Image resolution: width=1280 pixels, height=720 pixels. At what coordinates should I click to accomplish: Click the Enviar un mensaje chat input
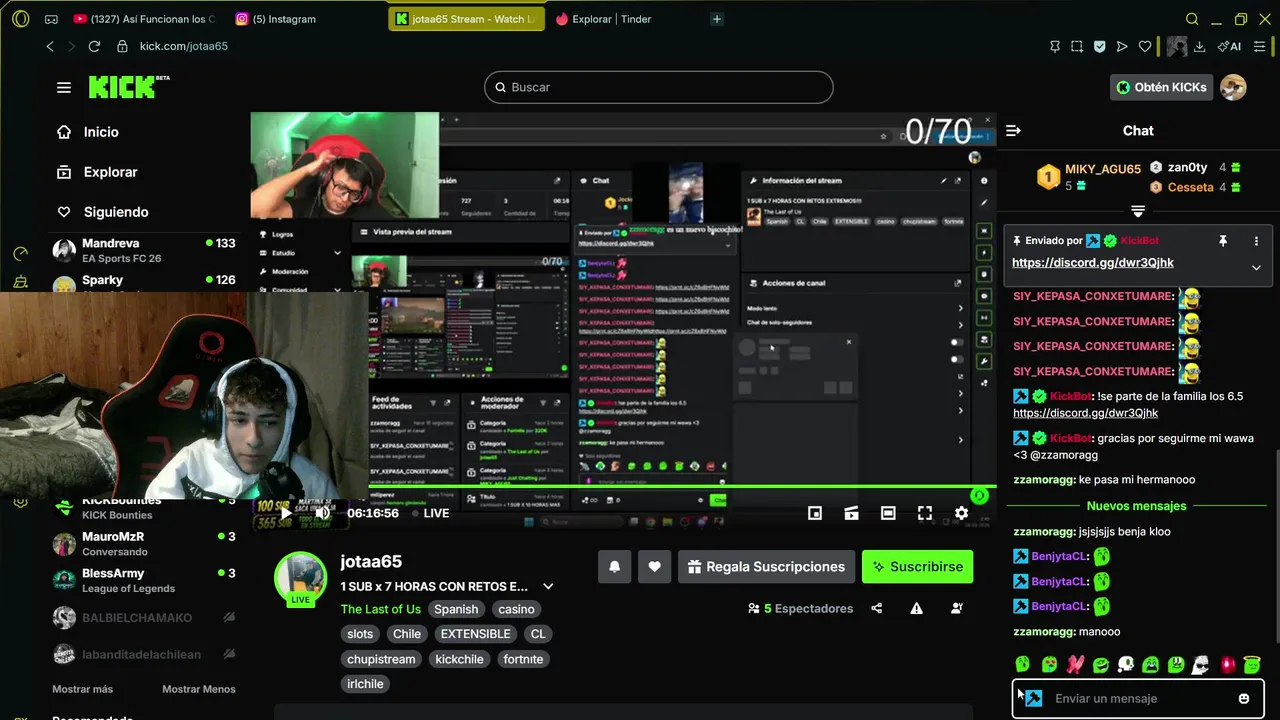(1138, 699)
